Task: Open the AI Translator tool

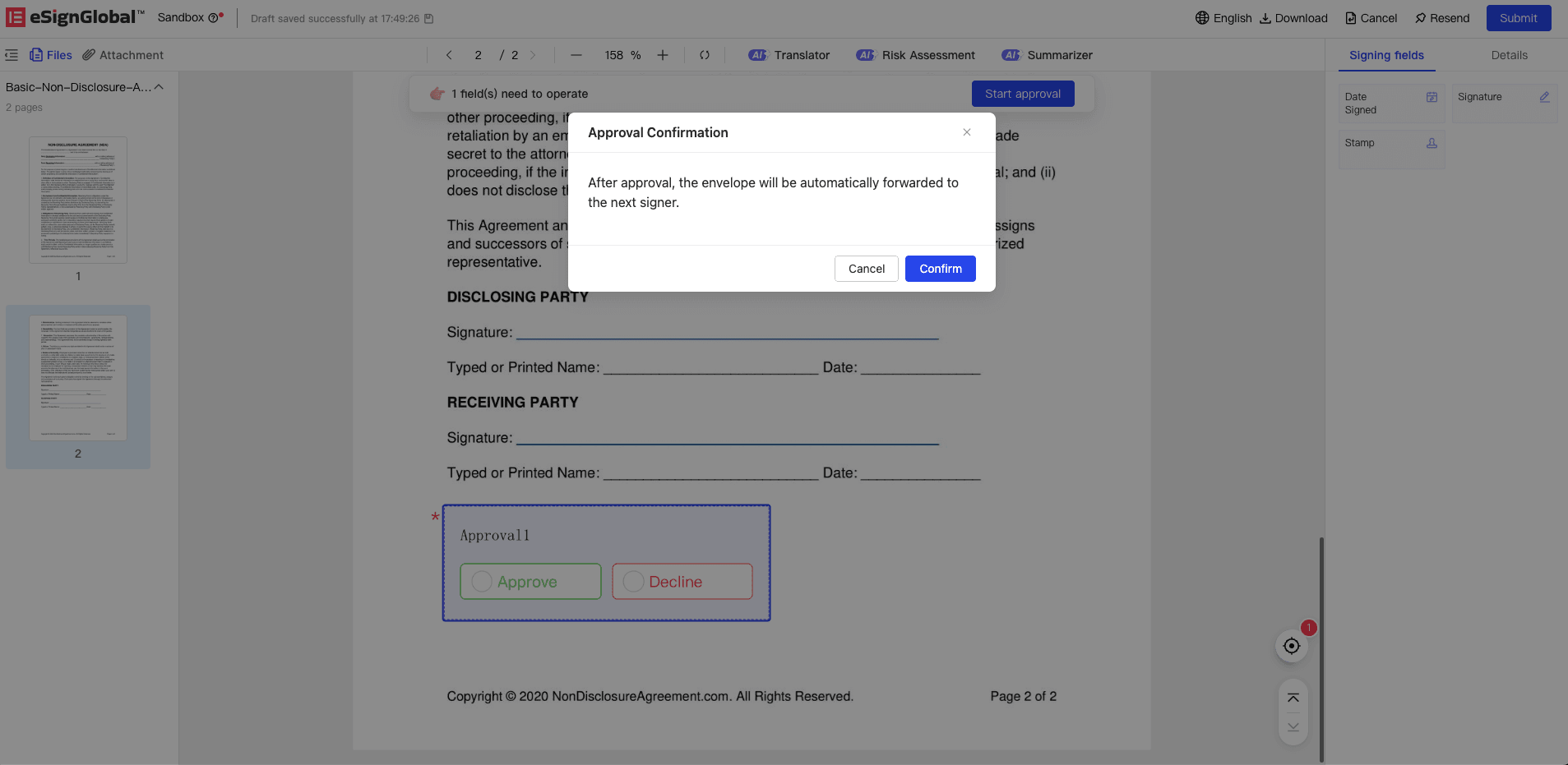Action: [x=789, y=55]
